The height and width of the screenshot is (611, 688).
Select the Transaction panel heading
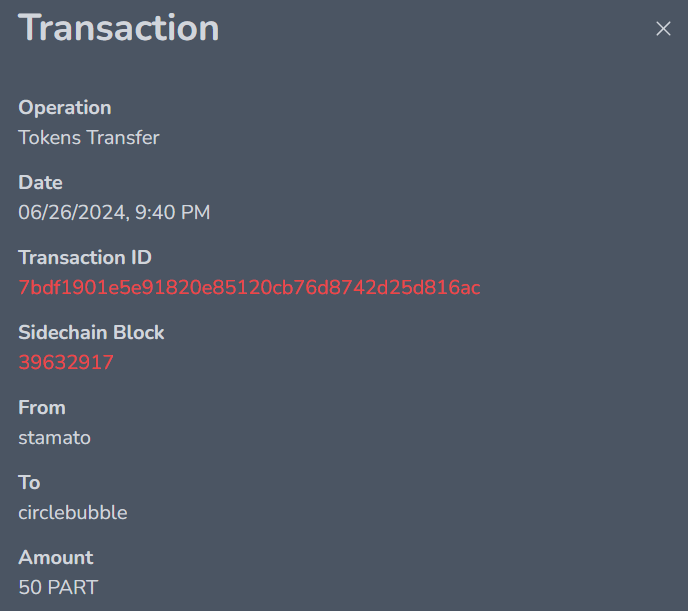coord(118,28)
